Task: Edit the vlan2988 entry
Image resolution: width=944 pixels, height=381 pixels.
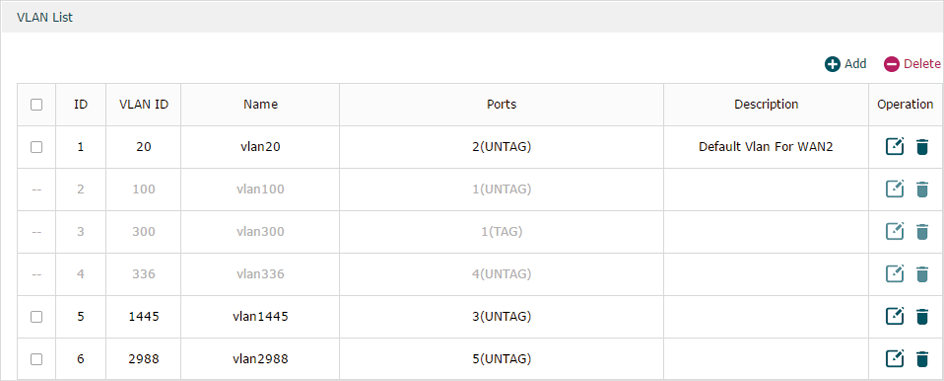Action: pyautogui.click(x=895, y=359)
